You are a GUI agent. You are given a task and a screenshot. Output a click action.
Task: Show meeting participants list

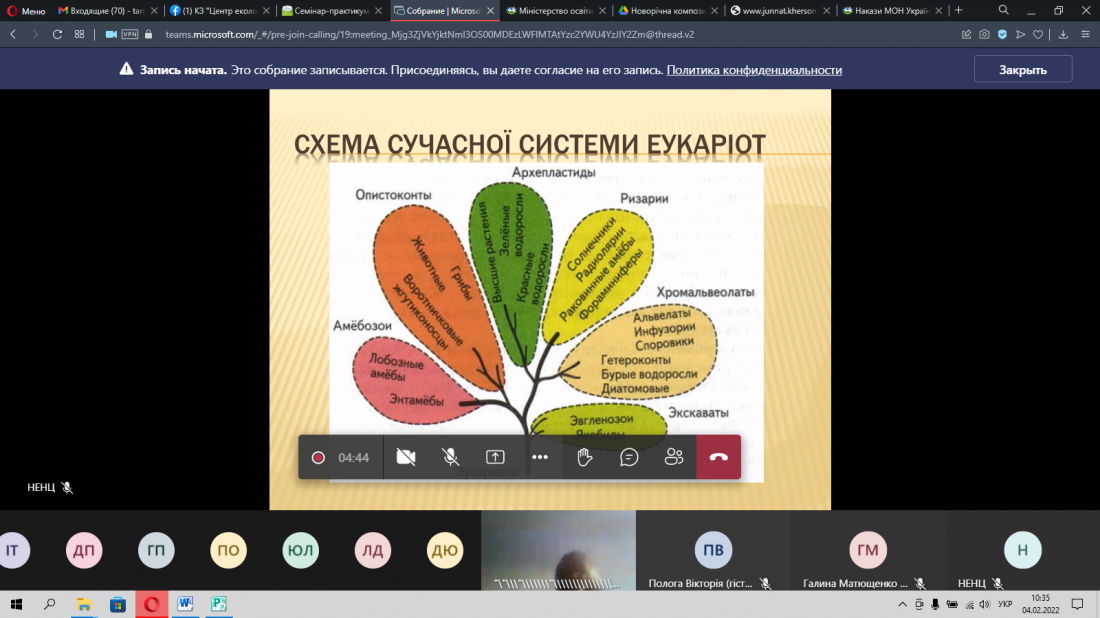point(674,457)
